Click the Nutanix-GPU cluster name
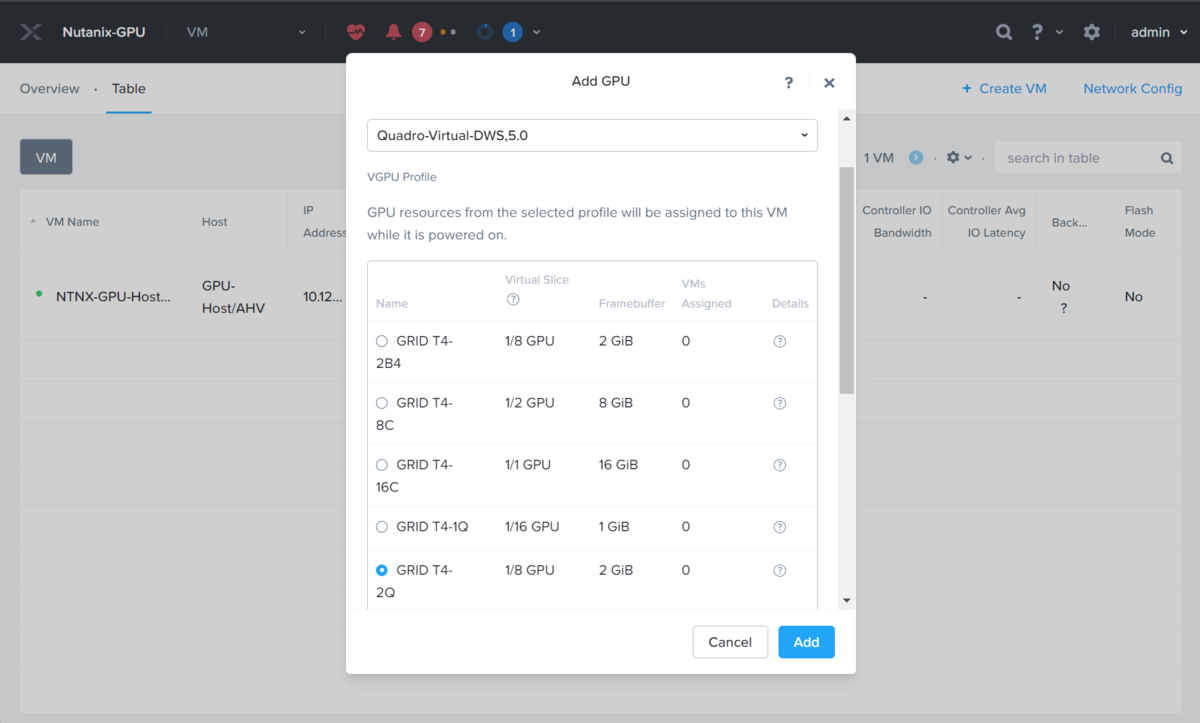Image resolution: width=1200 pixels, height=723 pixels. (x=104, y=32)
